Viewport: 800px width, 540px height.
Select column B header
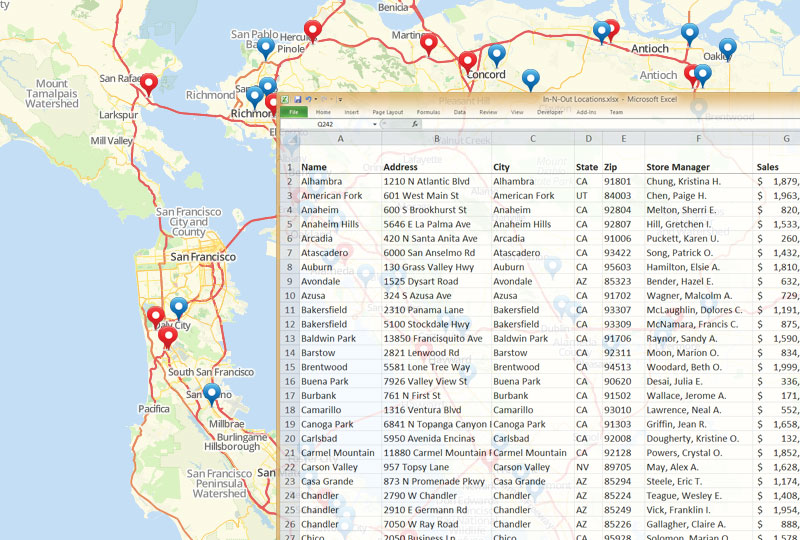[437, 139]
